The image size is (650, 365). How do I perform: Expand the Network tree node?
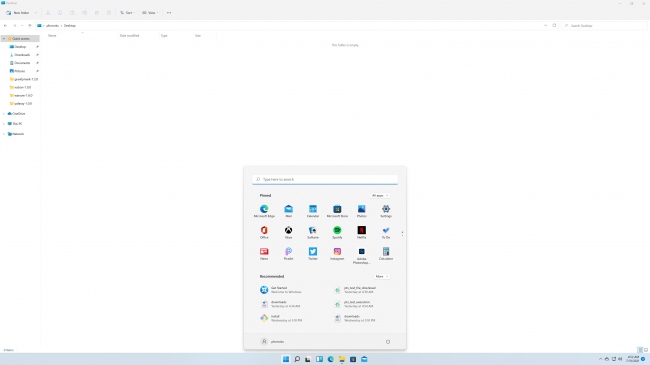point(4,134)
